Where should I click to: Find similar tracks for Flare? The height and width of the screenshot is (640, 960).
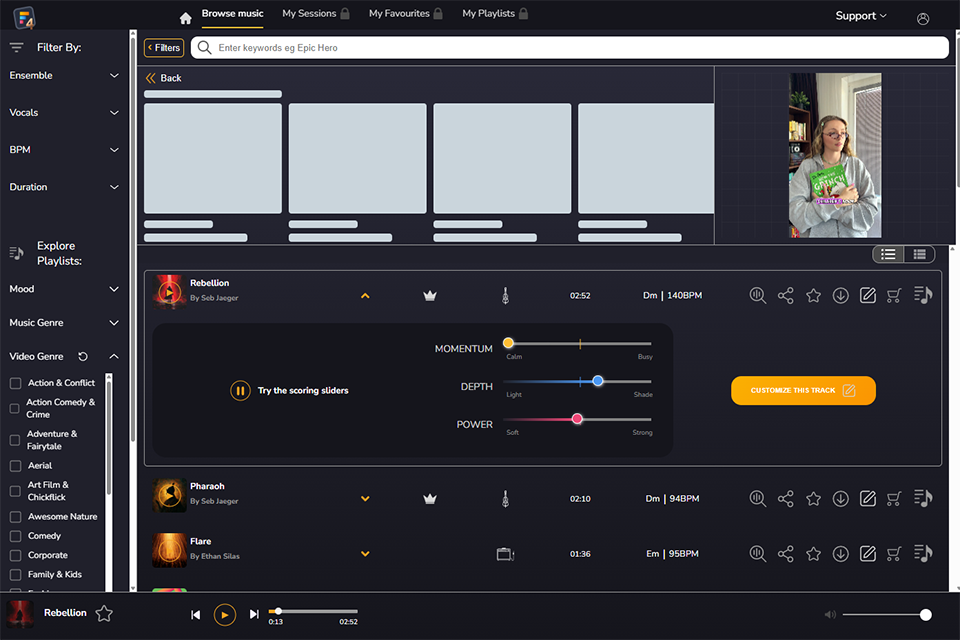pos(757,554)
